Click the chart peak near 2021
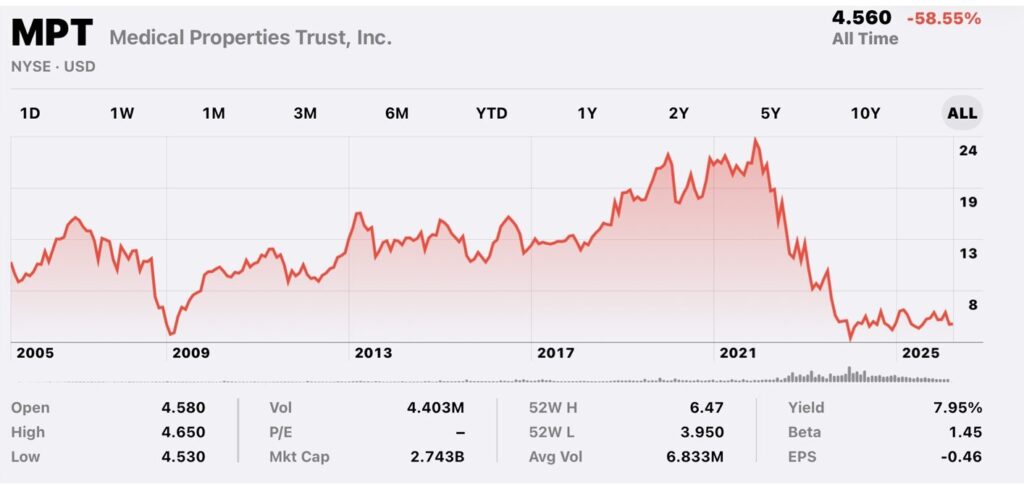The height and width of the screenshot is (484, 1024). tap(755, 140)
